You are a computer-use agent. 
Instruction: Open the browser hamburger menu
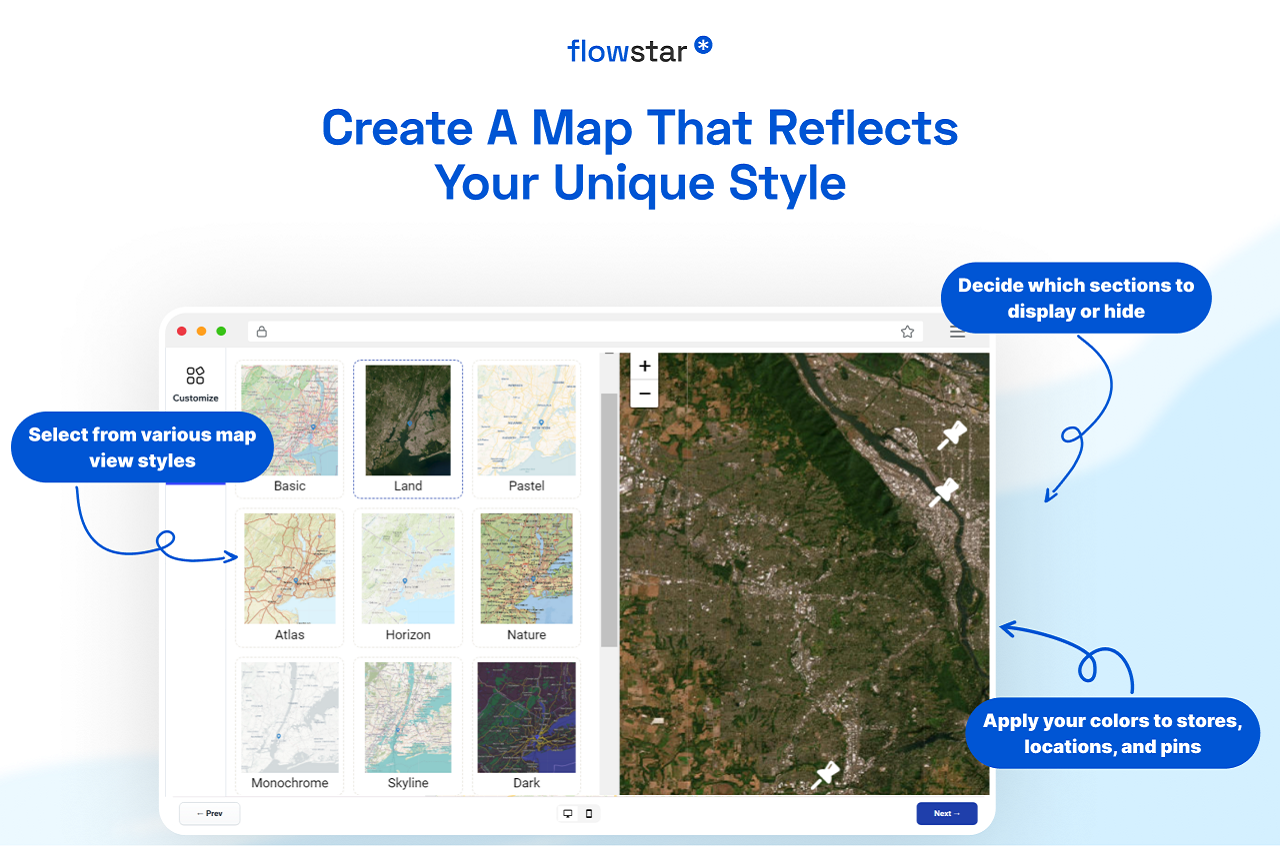(957, 331)
